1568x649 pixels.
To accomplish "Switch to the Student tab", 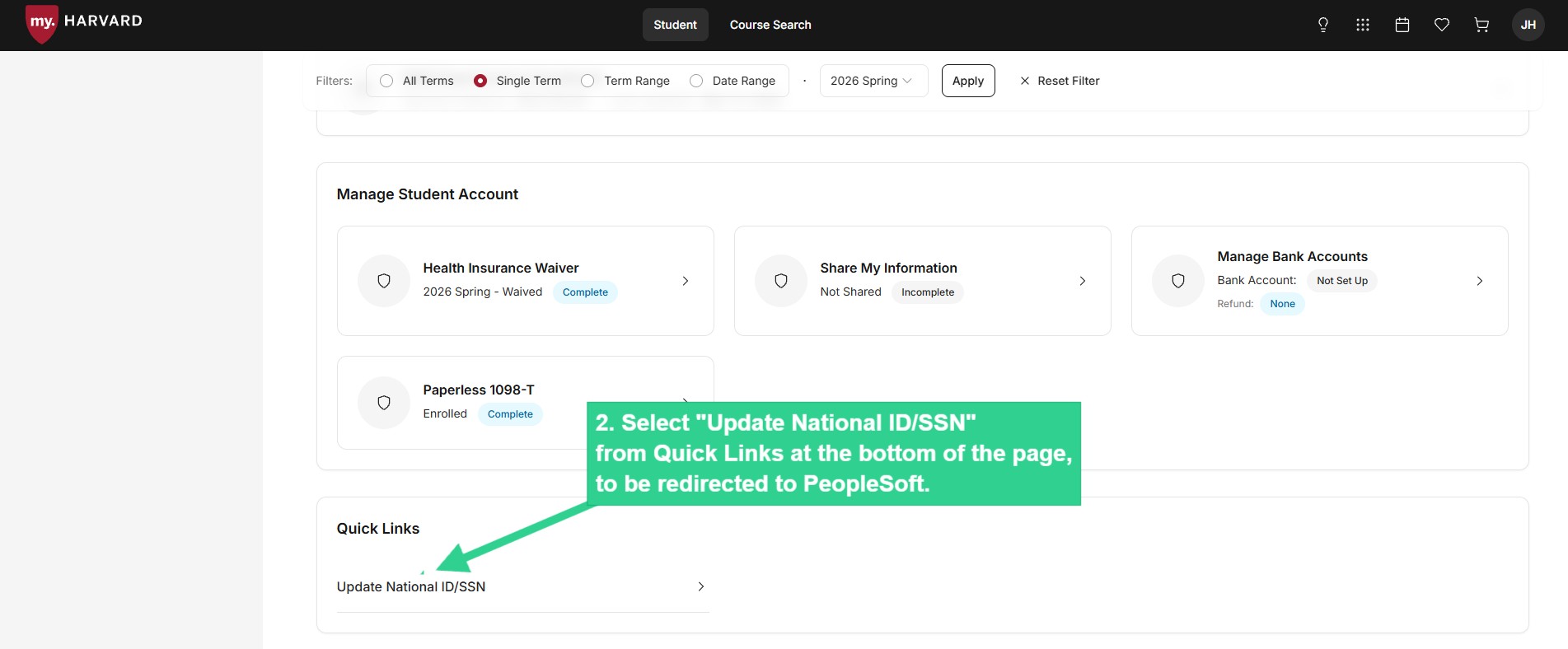I will (x=676, y=25).
